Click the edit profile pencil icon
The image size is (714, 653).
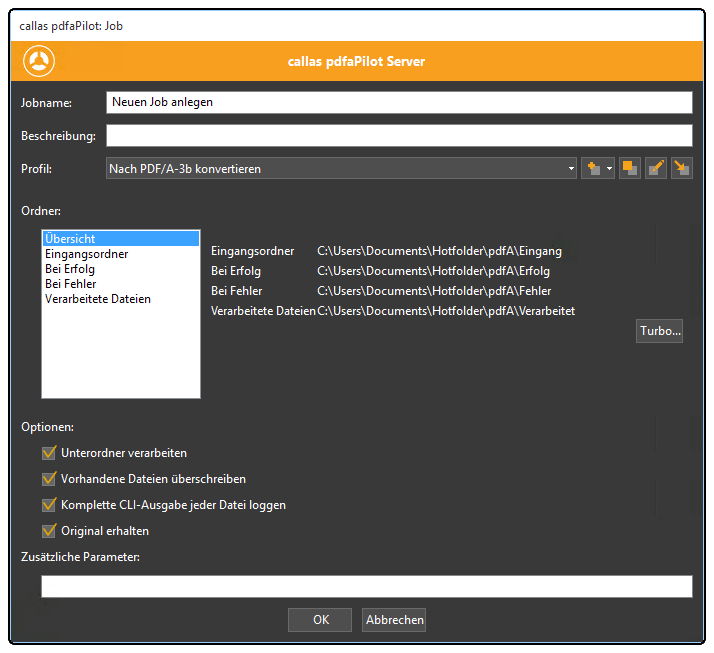click(656, 168)
